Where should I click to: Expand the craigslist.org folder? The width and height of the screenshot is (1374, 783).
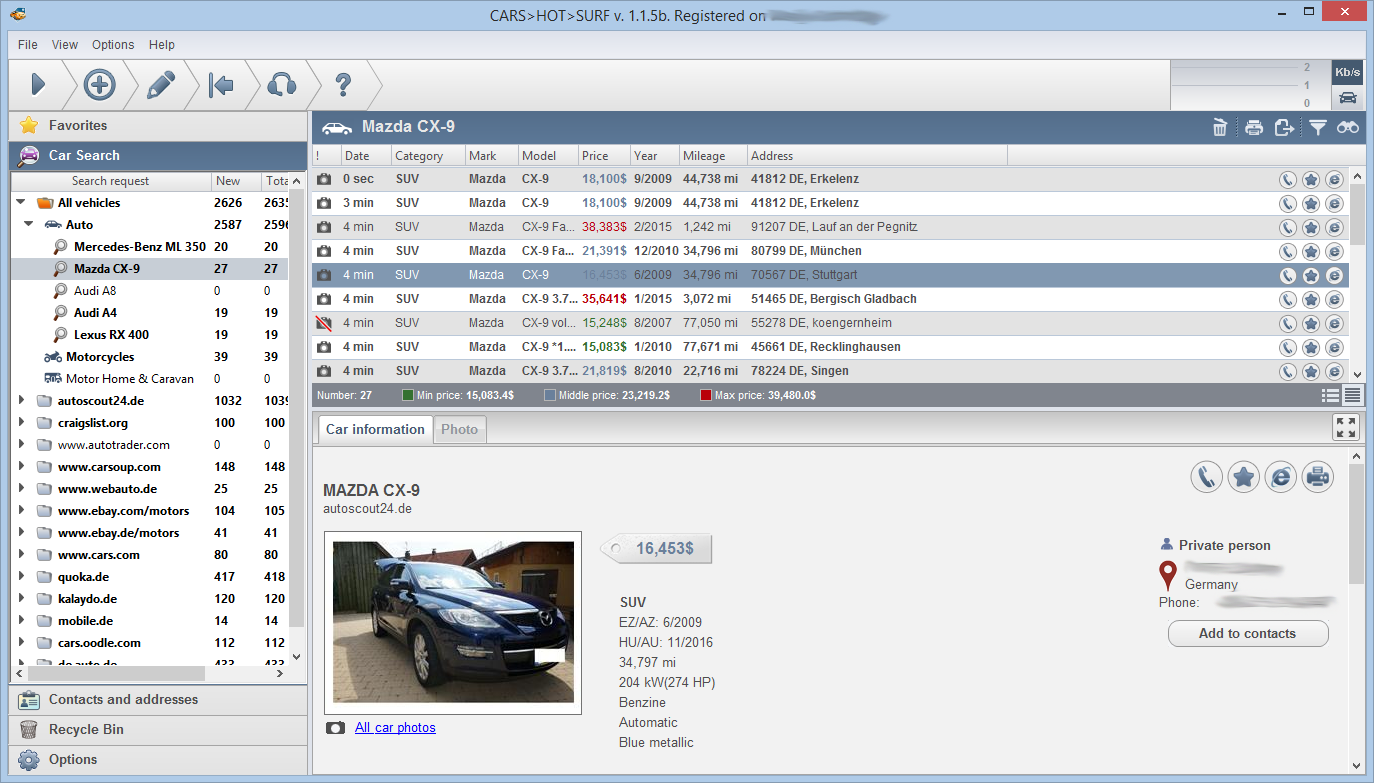[x=21, y=423]
